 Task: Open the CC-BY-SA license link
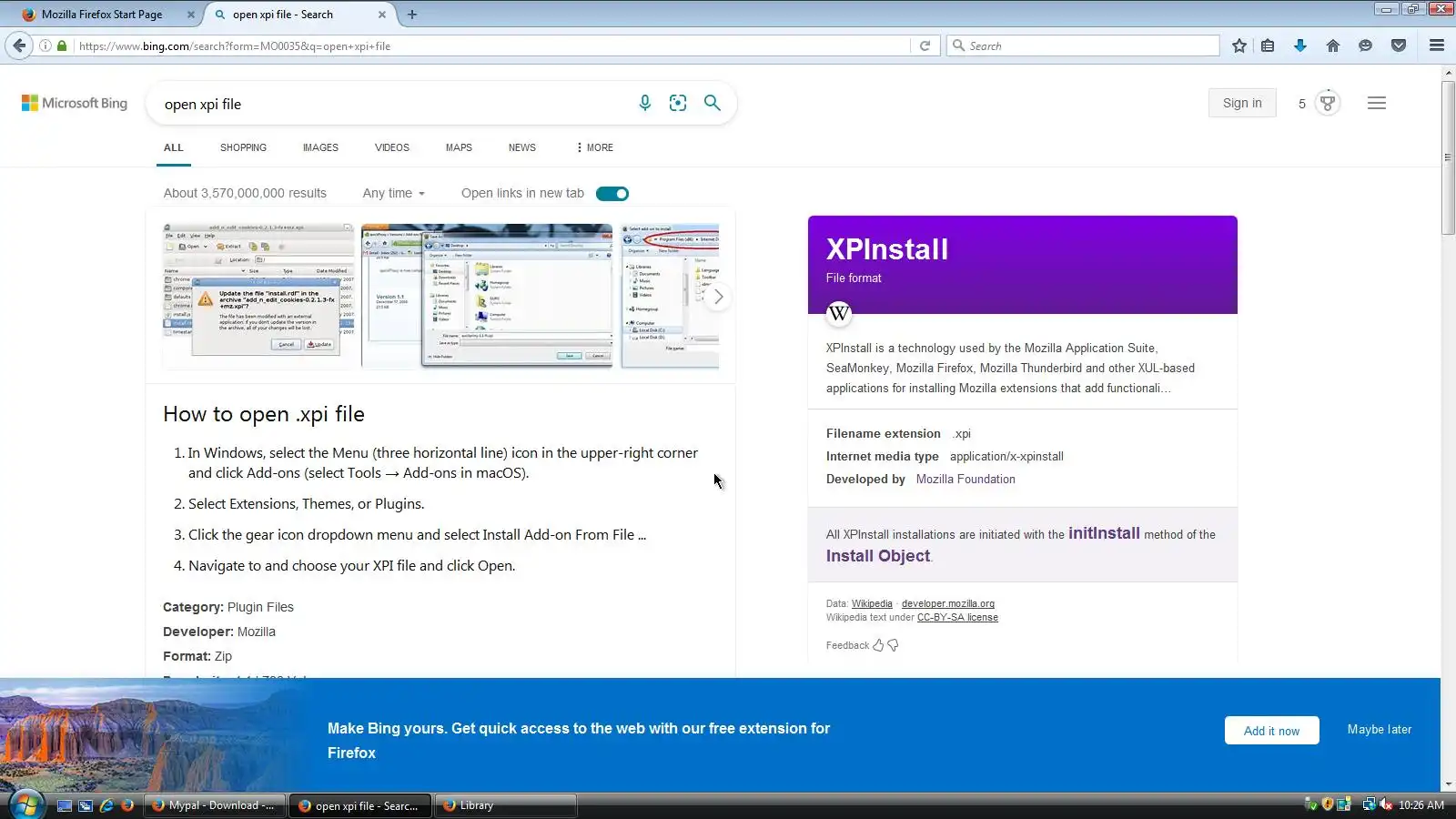pyautogui.click(x=957, y=618)
